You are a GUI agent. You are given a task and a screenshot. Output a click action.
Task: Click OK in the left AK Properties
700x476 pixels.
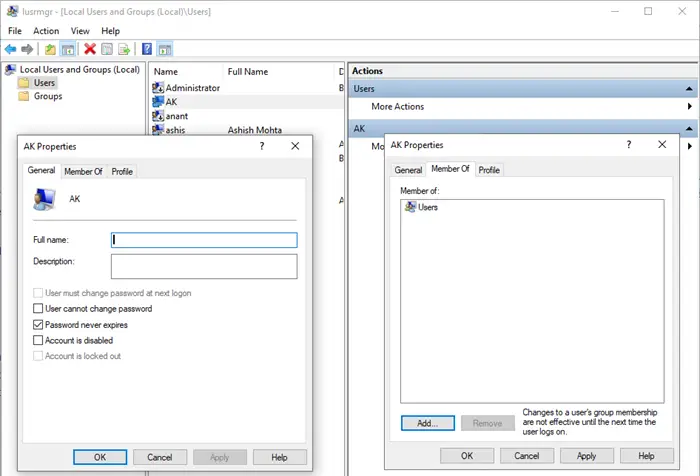click(100, 457)
